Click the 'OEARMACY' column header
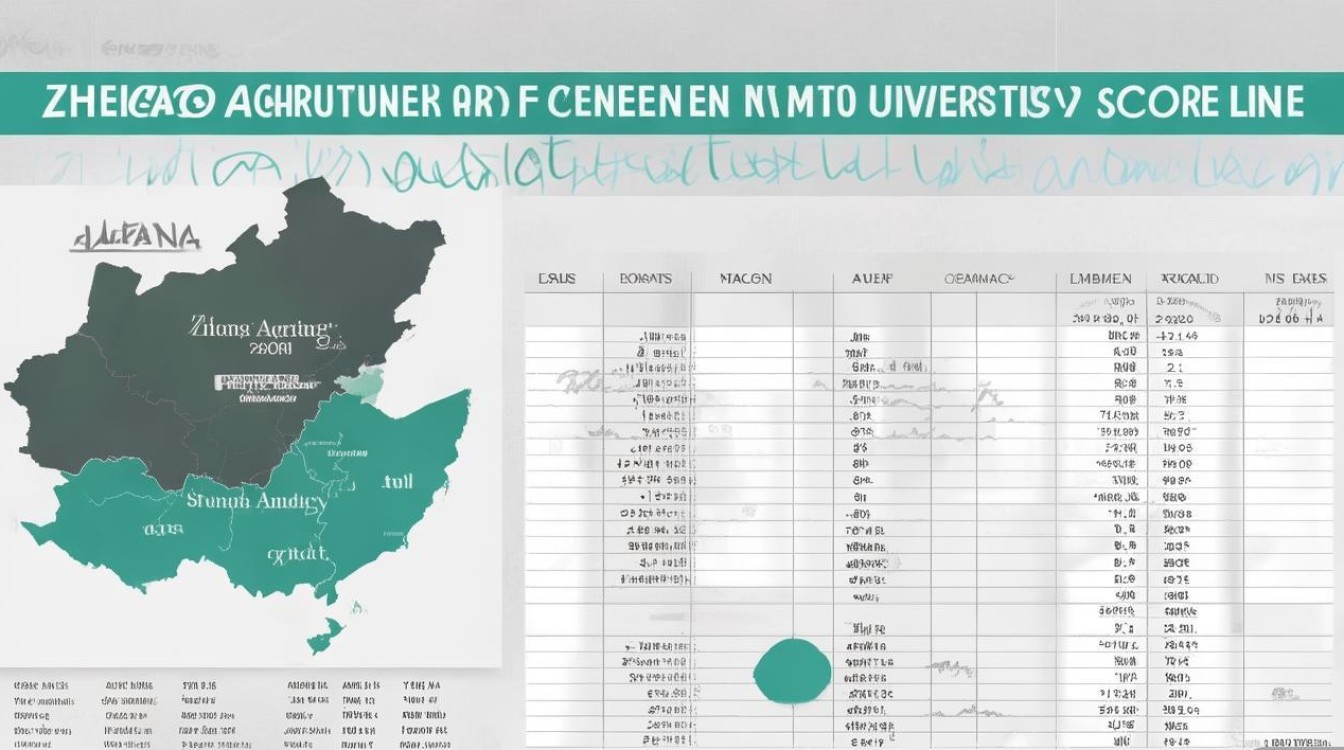Screen dimensions: 1344x750 coord(979,279)
